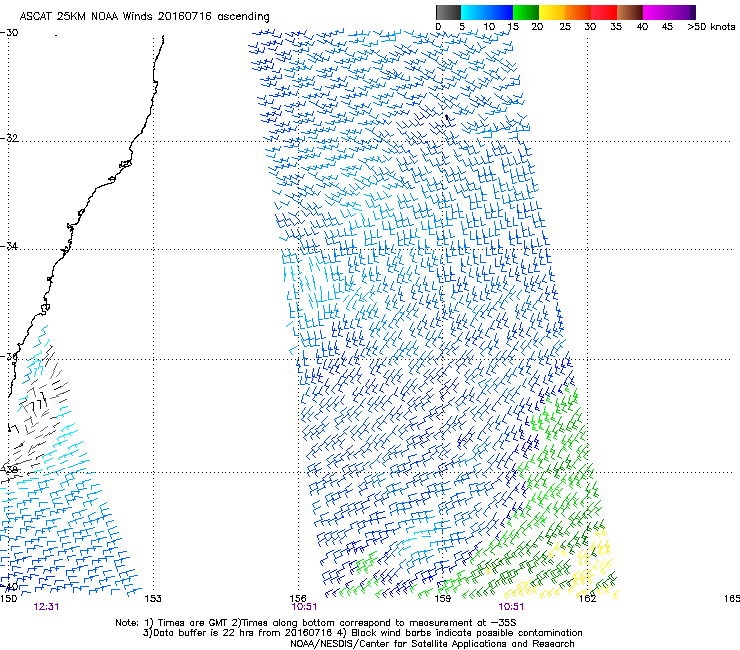
Task: Click the '45' legend scale number
Action: [x=667, y=27]
